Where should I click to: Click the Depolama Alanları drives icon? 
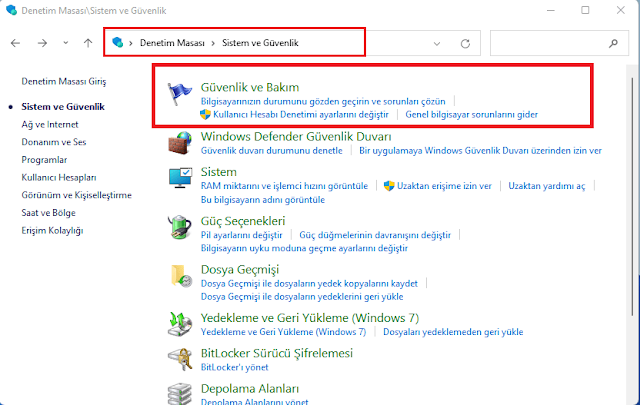click(x=180, y=393)
